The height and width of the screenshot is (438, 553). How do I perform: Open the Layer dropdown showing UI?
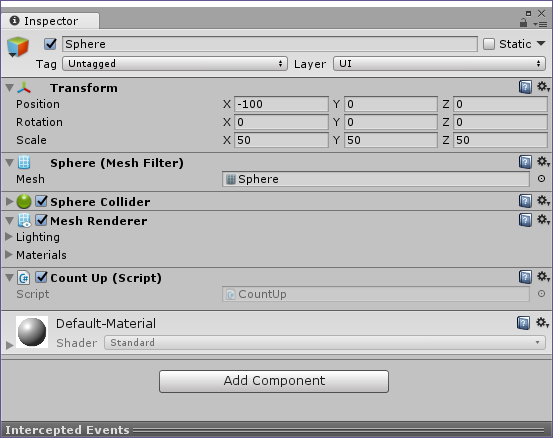pos(439,64)
